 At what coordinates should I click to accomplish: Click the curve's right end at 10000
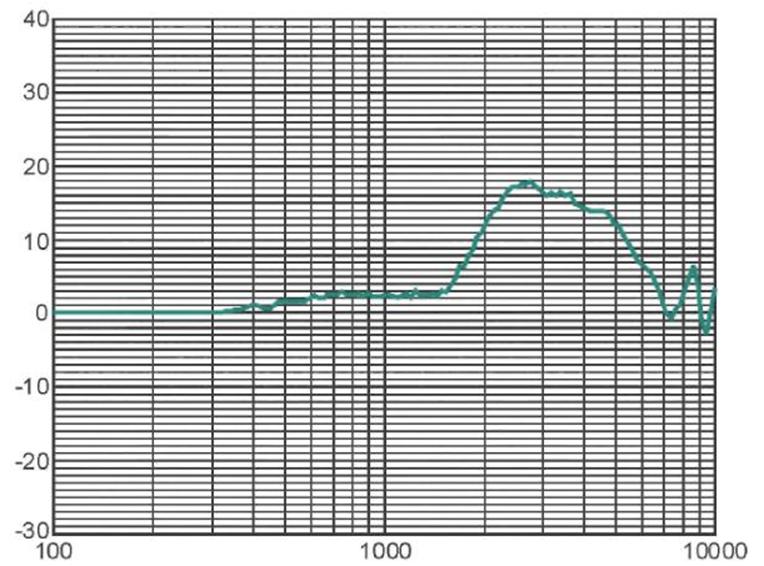point(715,291)
